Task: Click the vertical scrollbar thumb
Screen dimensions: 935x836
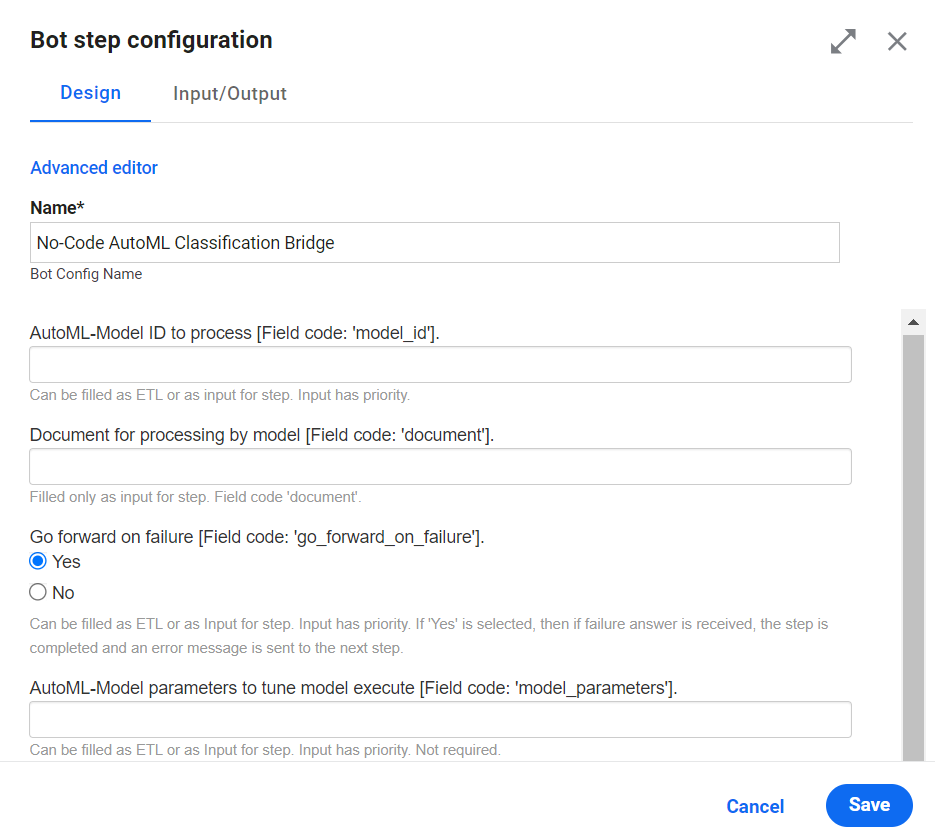Action: (913, 547)
